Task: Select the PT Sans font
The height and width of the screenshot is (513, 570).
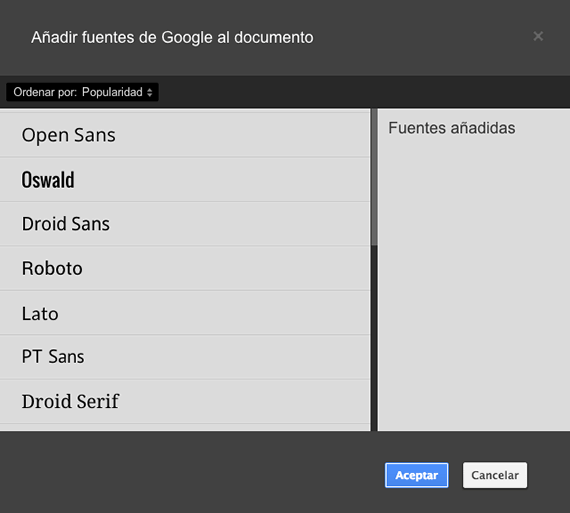Action: pyautogui.click(x=185, y=357)
